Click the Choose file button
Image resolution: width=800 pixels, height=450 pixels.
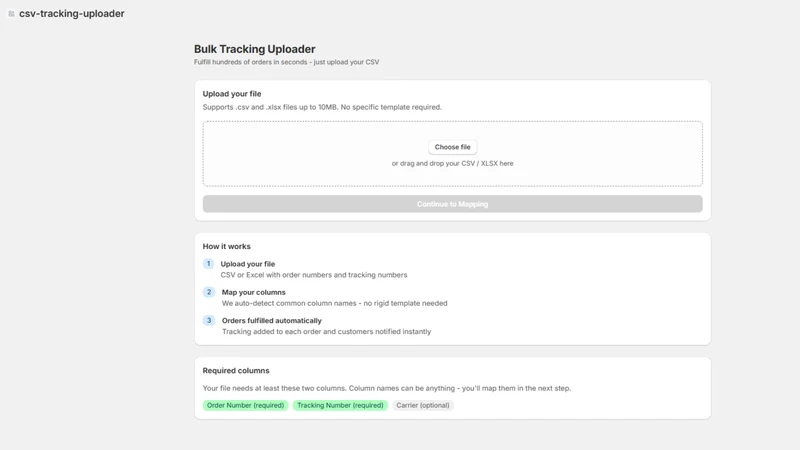453,147
